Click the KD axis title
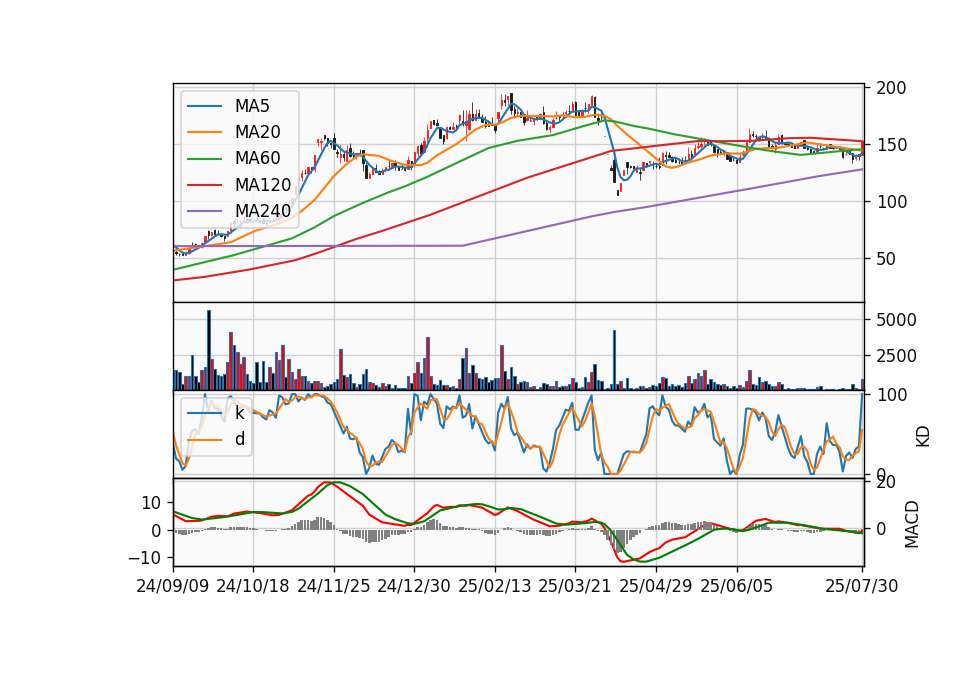 coord(923,436)
